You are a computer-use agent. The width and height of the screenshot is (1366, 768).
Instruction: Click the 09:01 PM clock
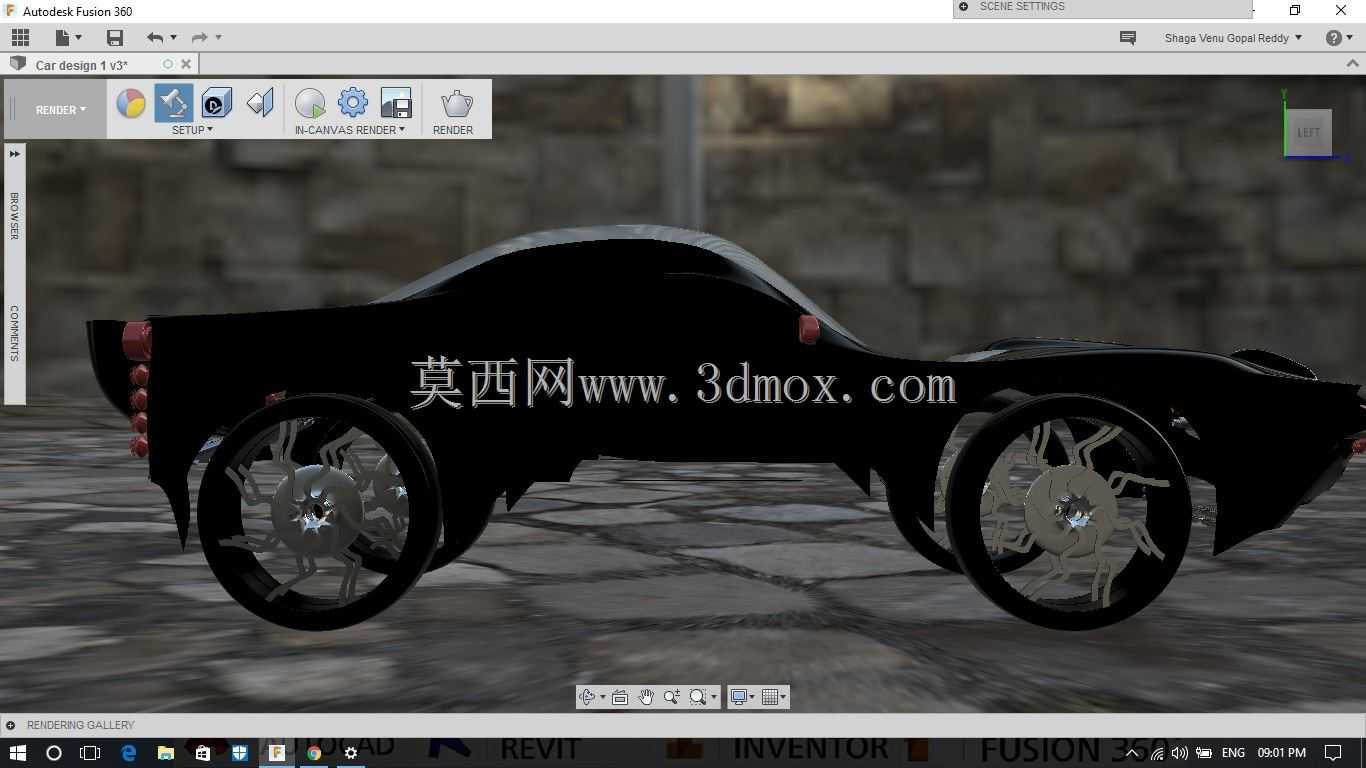click(1282, 753)
